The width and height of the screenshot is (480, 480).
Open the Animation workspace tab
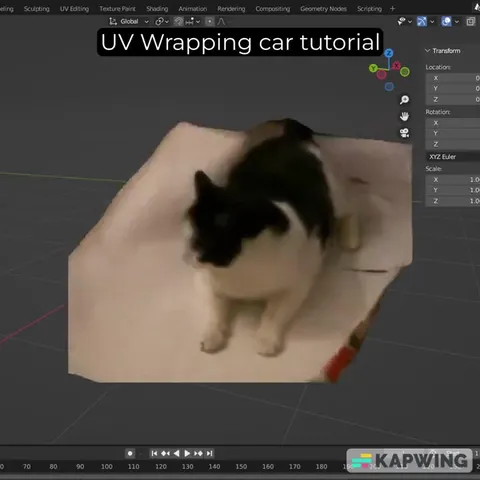pos(193,9)
